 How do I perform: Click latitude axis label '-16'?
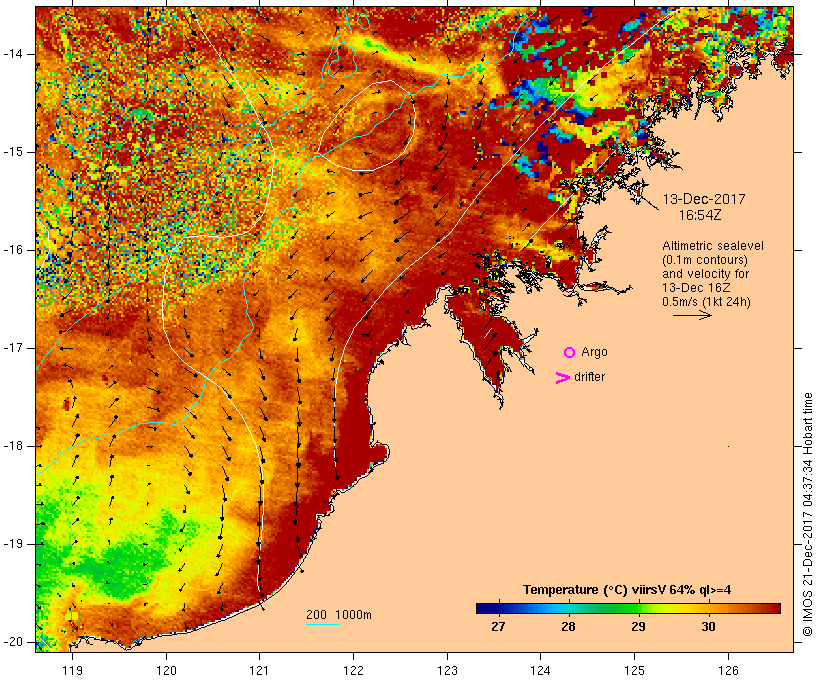pyautogui.click(x=13, y=250)
